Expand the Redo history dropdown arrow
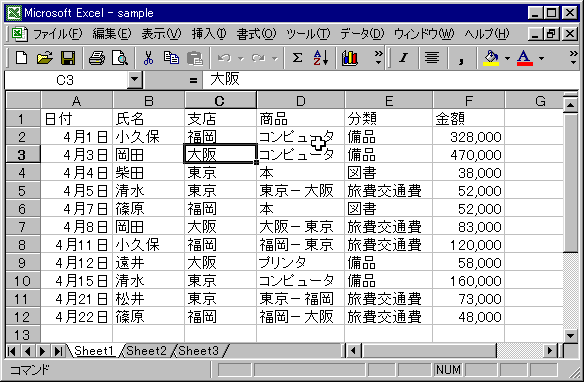Screen dimensions: 584x382 click(275, 58)
